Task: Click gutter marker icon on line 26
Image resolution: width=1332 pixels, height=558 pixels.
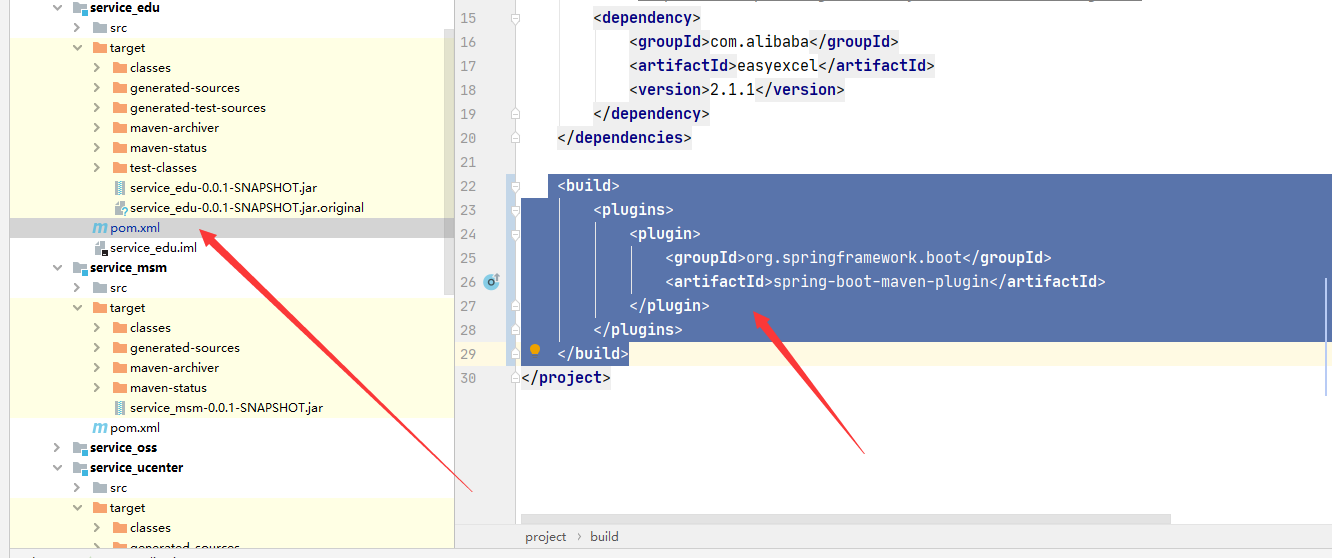Action: 491,282
